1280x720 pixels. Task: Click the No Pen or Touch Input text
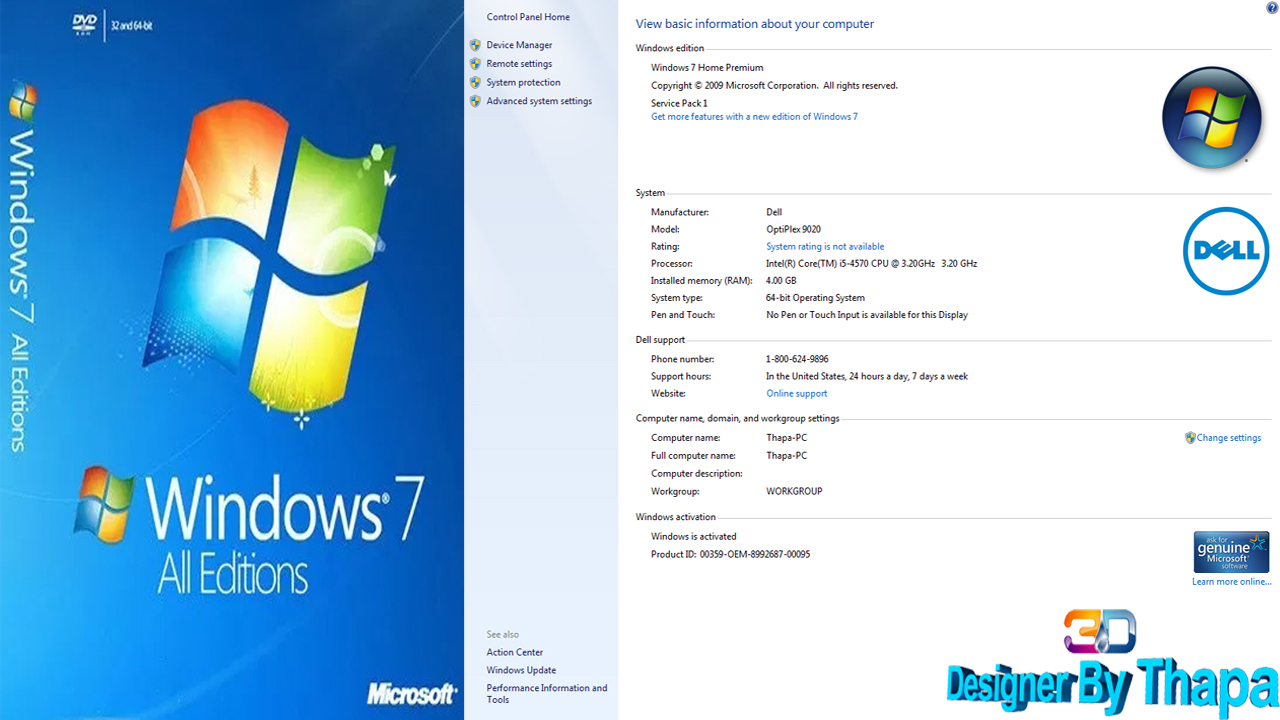click(x=867, y=315)
